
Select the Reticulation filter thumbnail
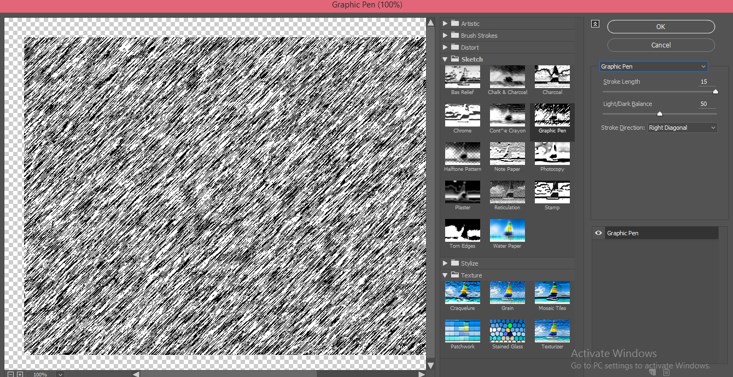[507, 192]
